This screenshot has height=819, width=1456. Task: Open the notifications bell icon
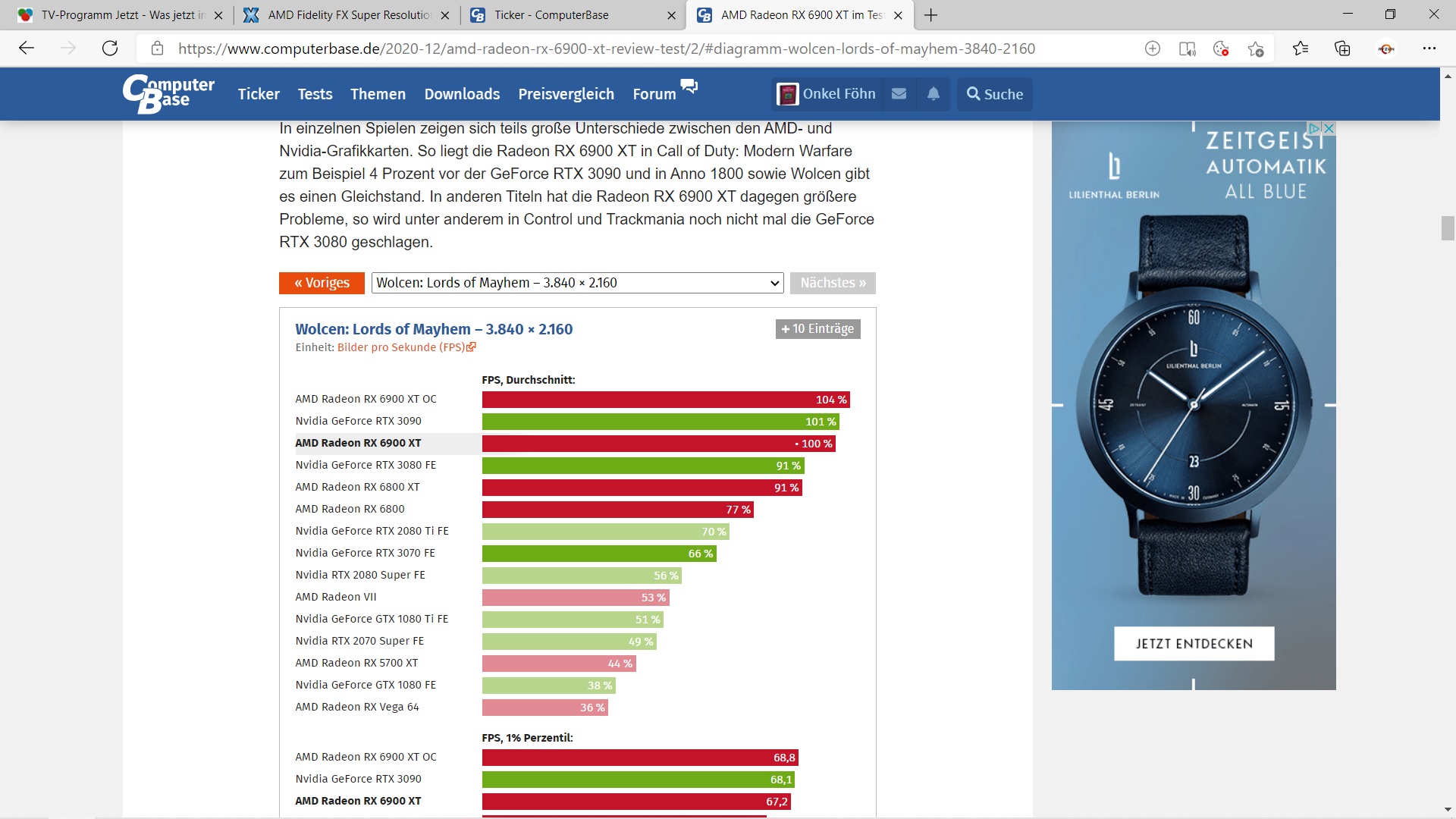pyautogui.click(x=934, y=94)
